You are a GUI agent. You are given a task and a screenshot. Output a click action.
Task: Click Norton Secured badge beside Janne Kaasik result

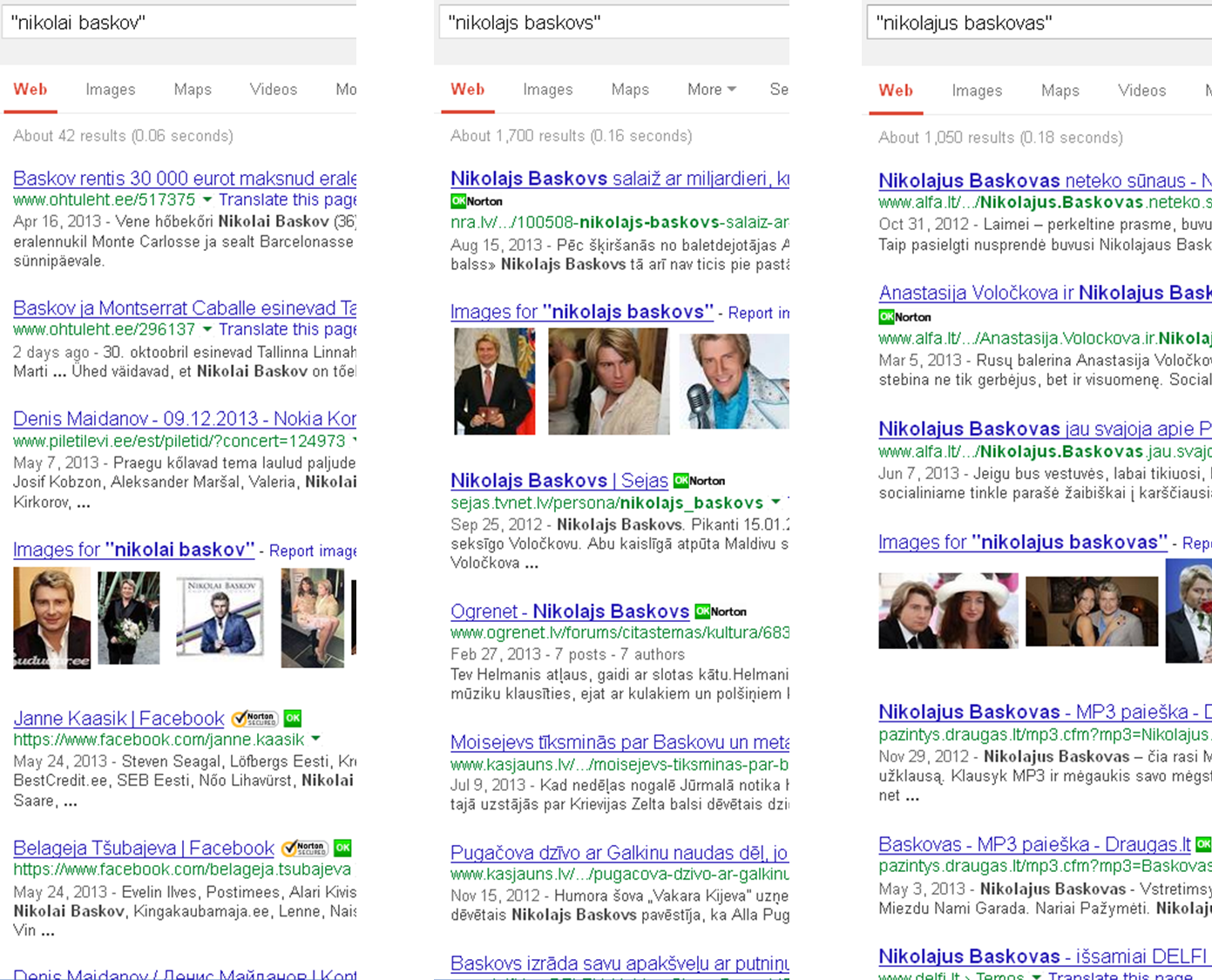coord(254,719)
